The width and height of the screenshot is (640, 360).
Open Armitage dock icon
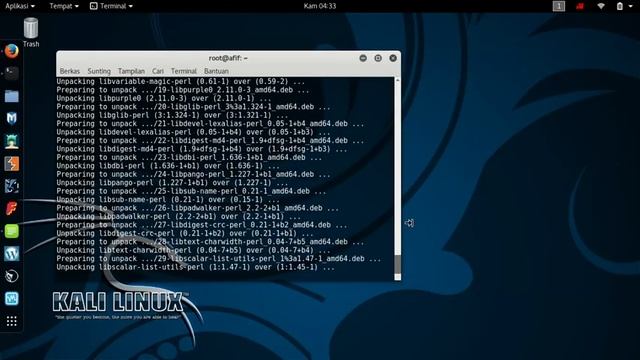(11, 141)
